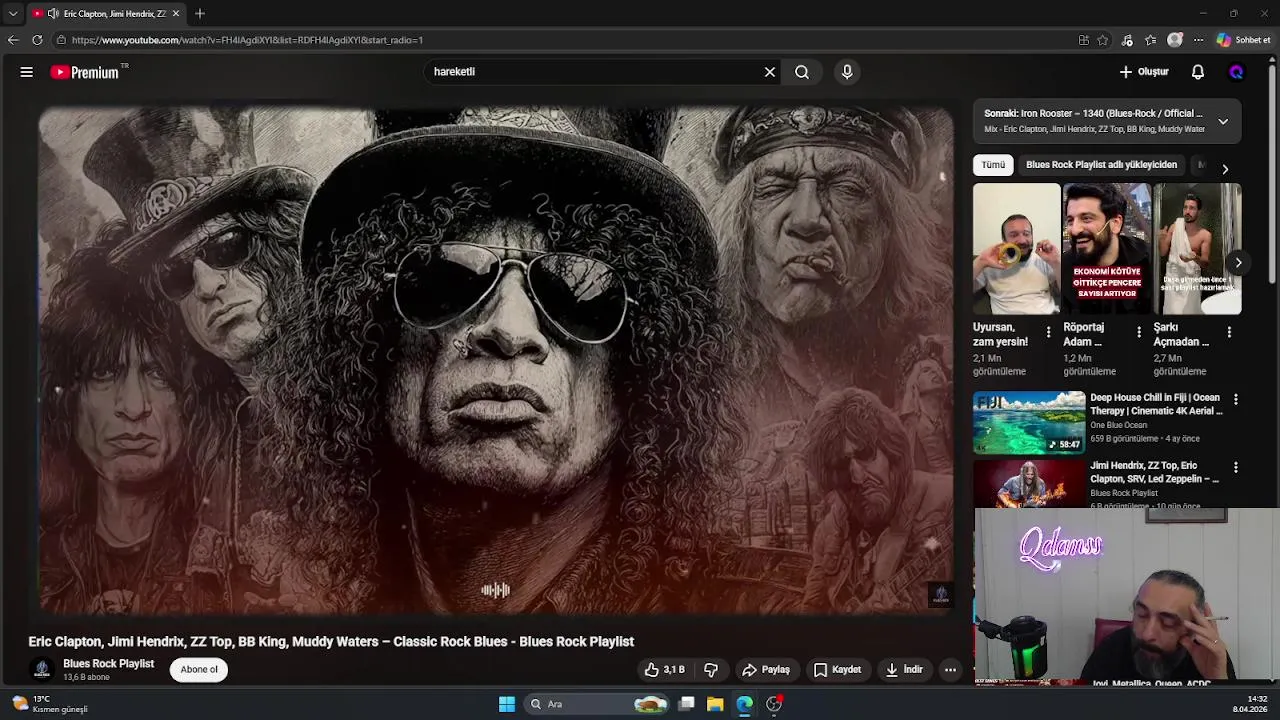Open the browser settings and more menu

[1199, 40]
